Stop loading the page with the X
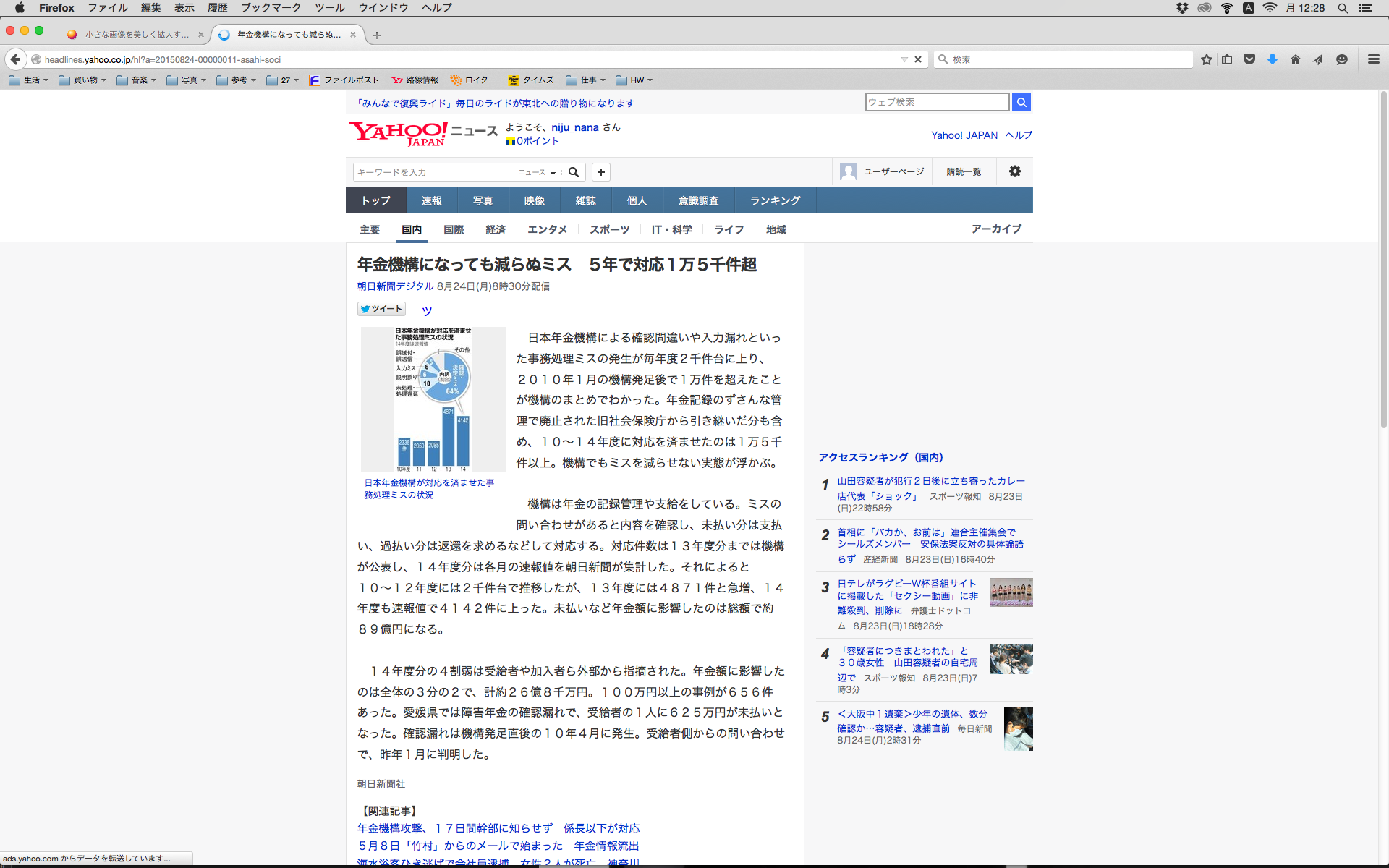Viewport: 1389px width, 868px height. [x=918, y=59]
